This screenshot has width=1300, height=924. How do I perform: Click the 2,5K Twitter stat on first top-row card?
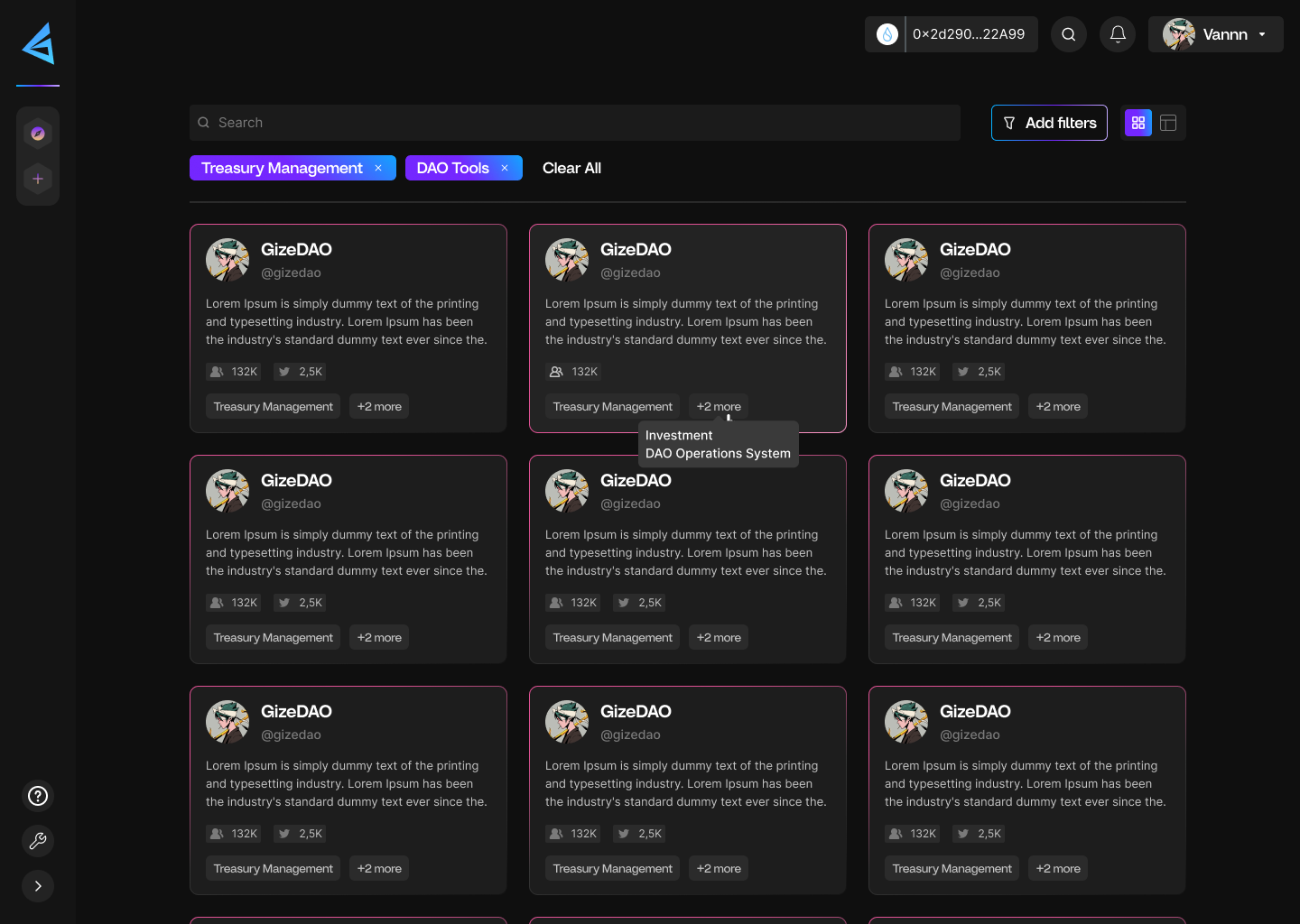tap(301, 372)
